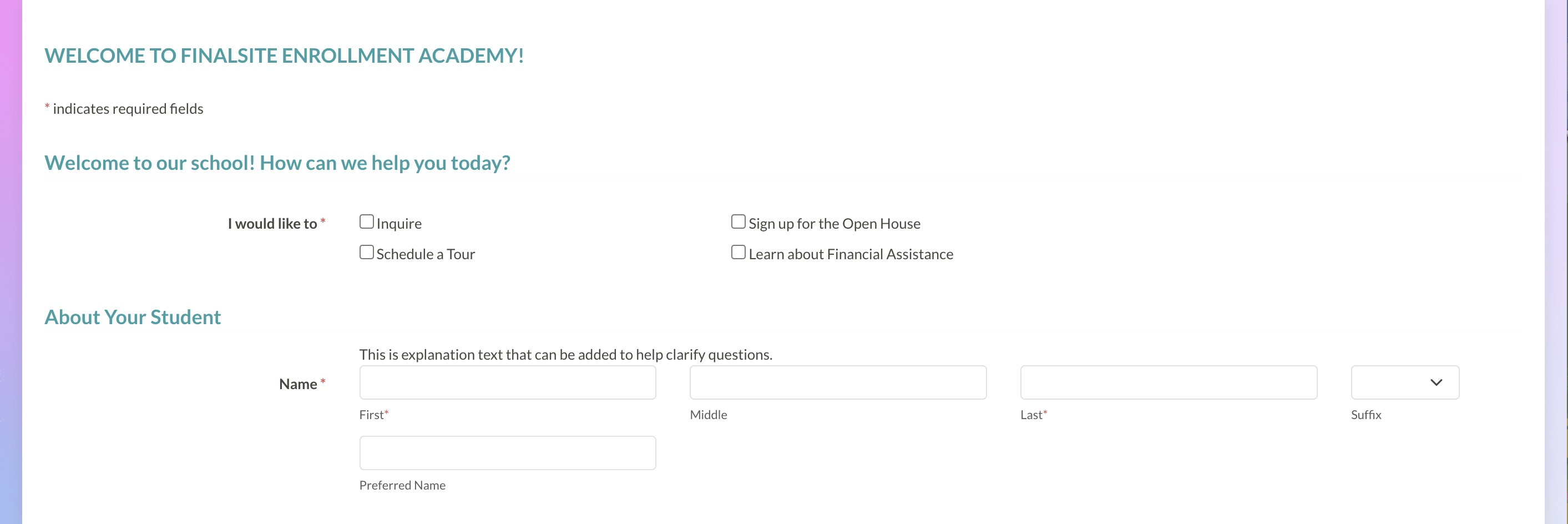This screenshot has width=1568, height=524.
Task: Click the explanation text above the name fields
Action: 565,355
